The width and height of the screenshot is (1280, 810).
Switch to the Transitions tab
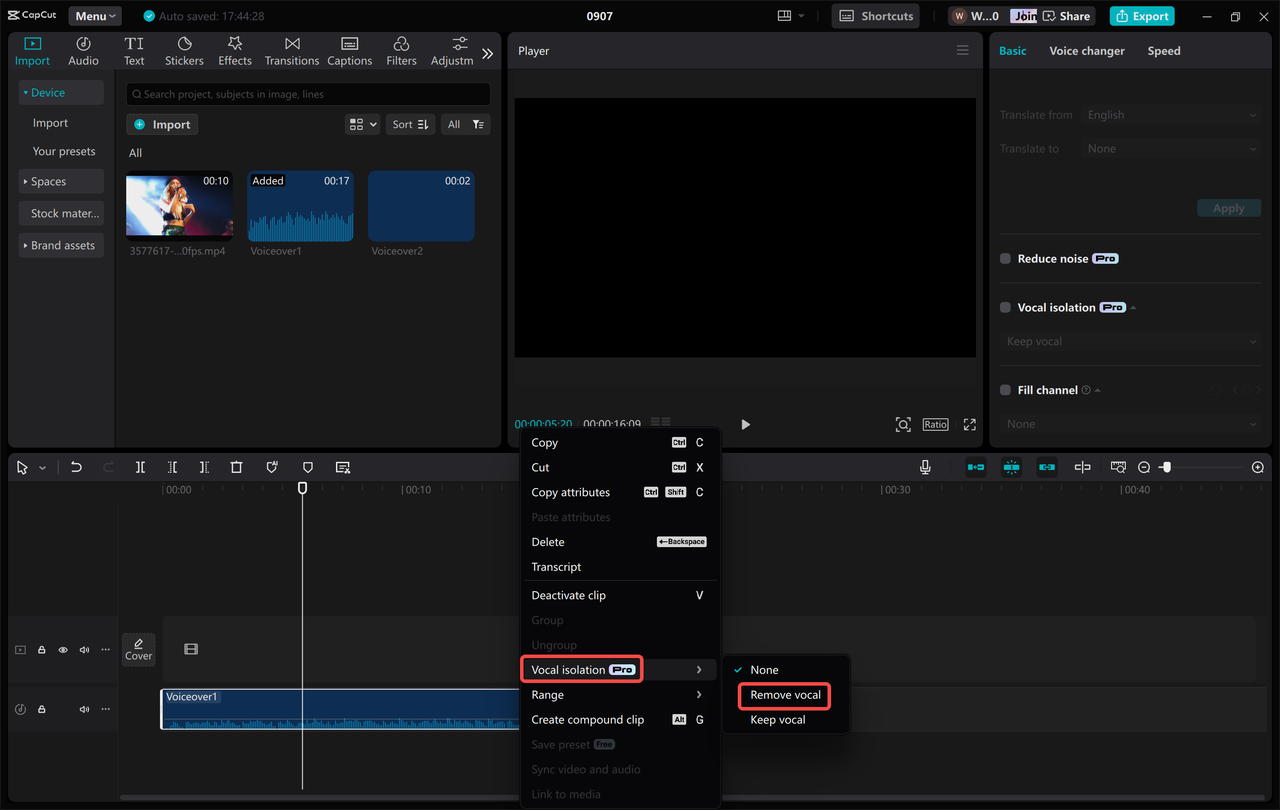[x=292, y=51]
